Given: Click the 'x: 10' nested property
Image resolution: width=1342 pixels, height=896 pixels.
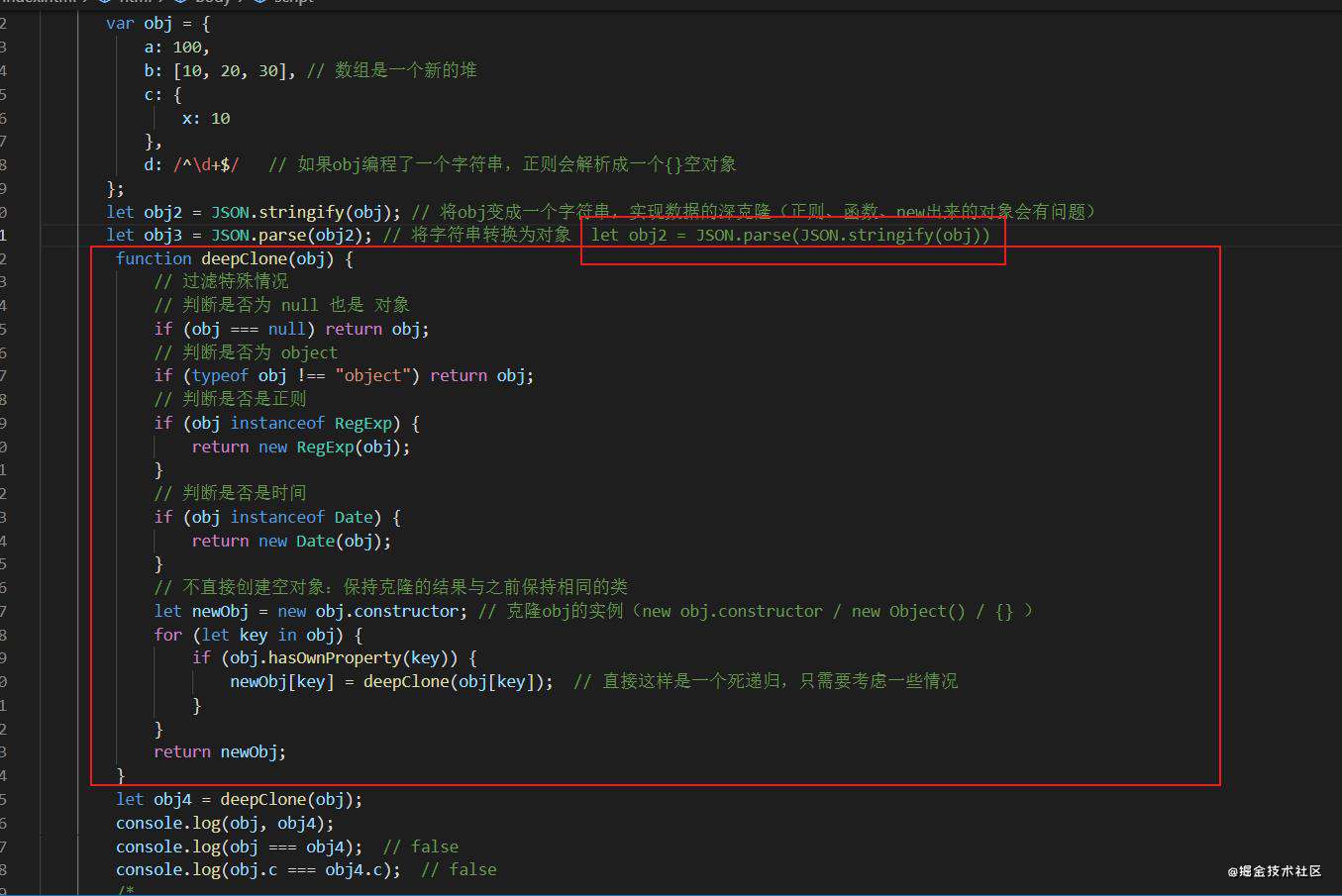Looking at the screenshot, I should 206,118.
